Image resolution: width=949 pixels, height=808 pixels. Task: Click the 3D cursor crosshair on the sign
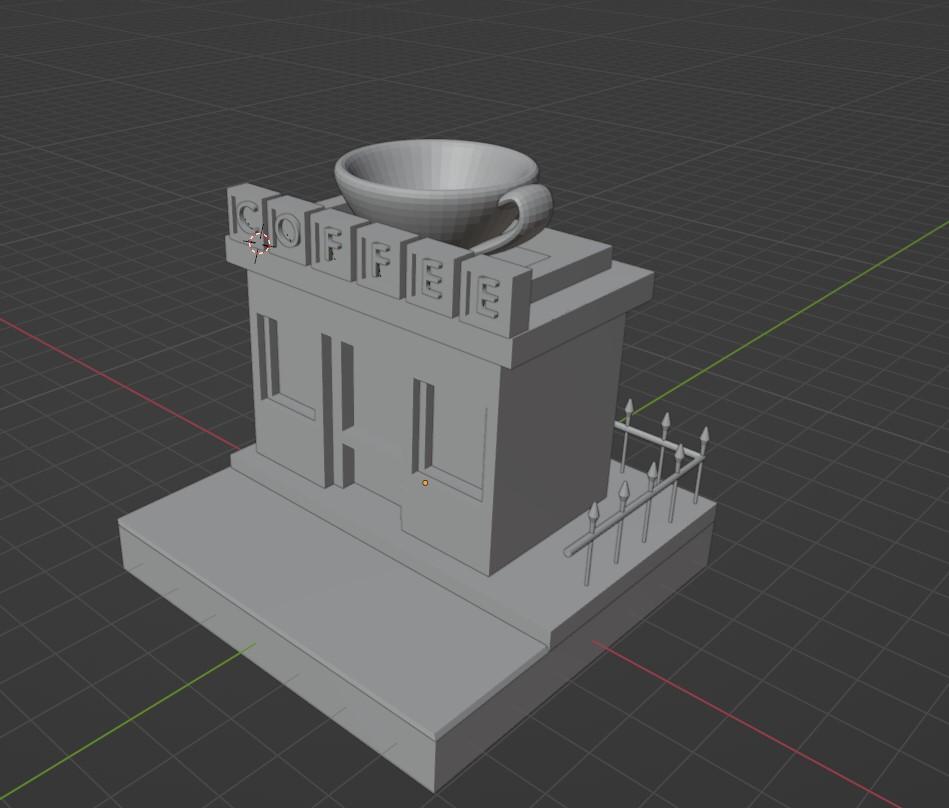coord(259,243)
